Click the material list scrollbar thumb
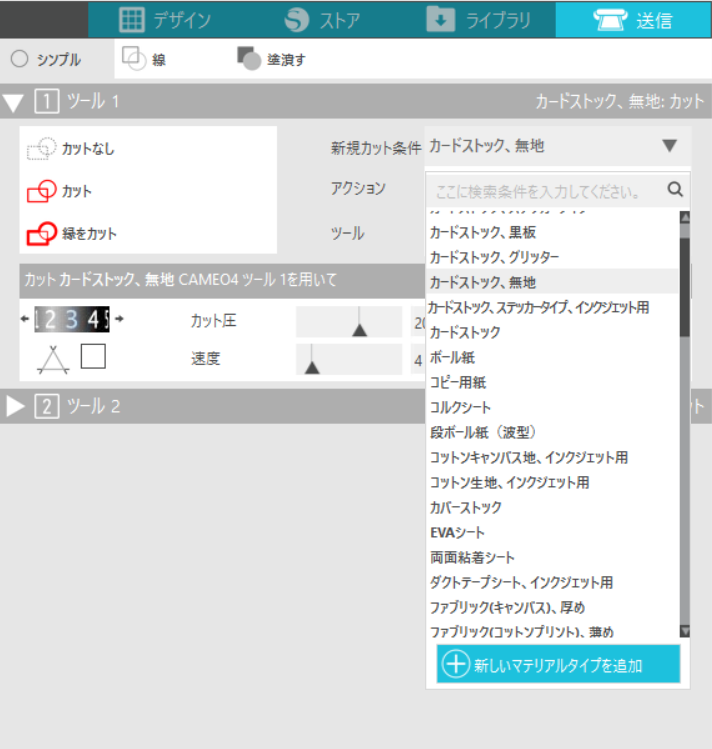The image size is (712, 749). pos(685,287)
